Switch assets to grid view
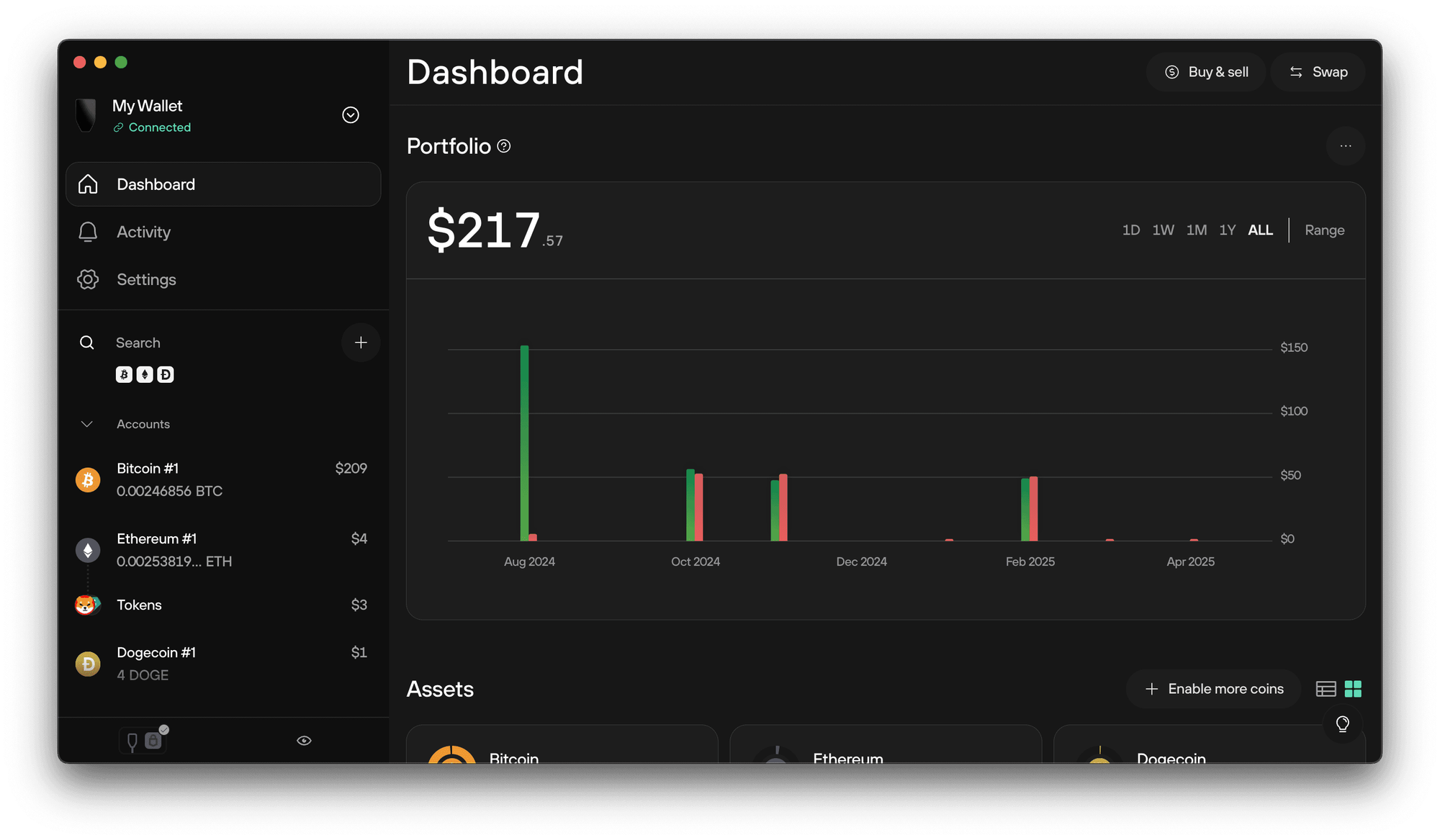Image resolution: width=1440 pixels, height=840 pixels. point(1353,689)
